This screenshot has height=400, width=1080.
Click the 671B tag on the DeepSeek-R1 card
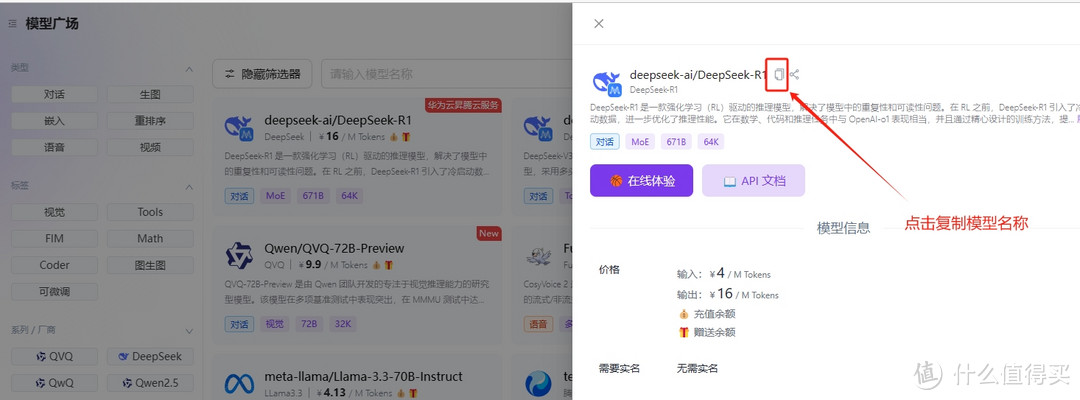pos(313,196)
